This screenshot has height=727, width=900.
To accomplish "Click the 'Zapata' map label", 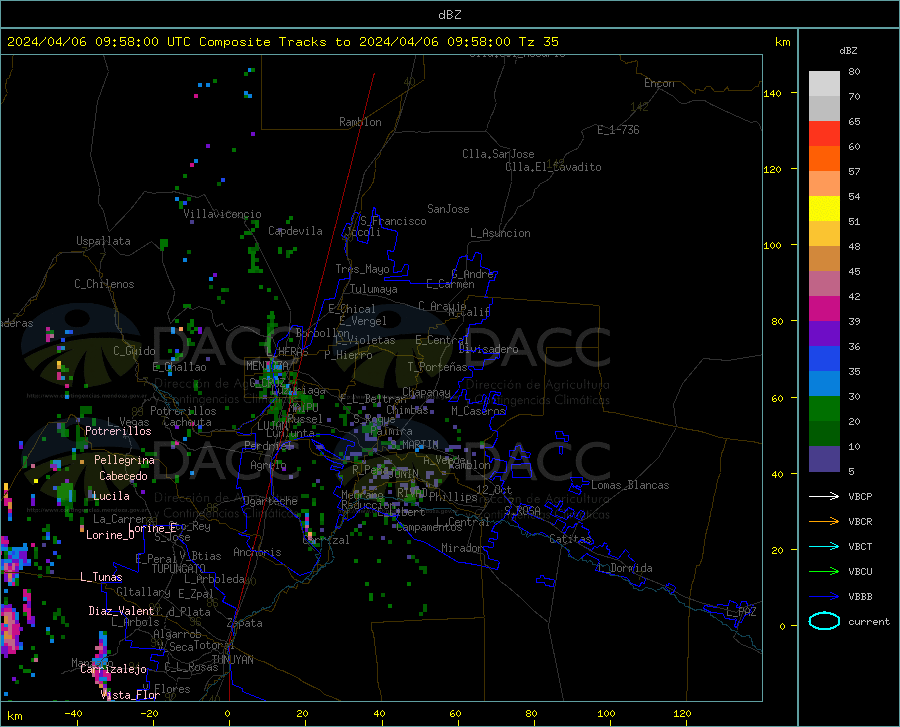I will tap(245, 623).
